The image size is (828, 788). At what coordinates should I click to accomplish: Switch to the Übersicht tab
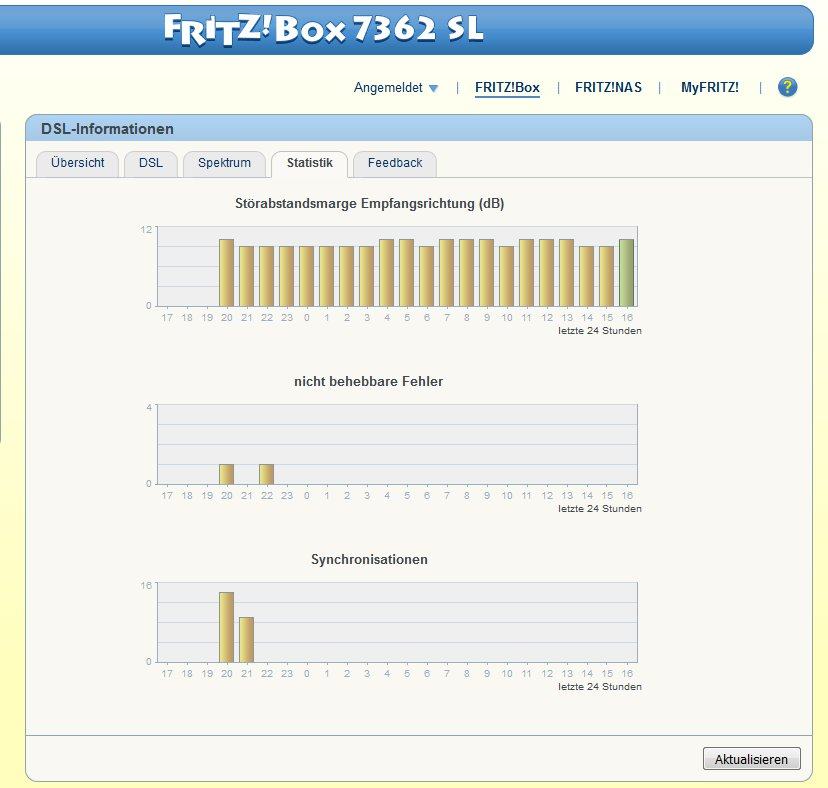point(78,163)
